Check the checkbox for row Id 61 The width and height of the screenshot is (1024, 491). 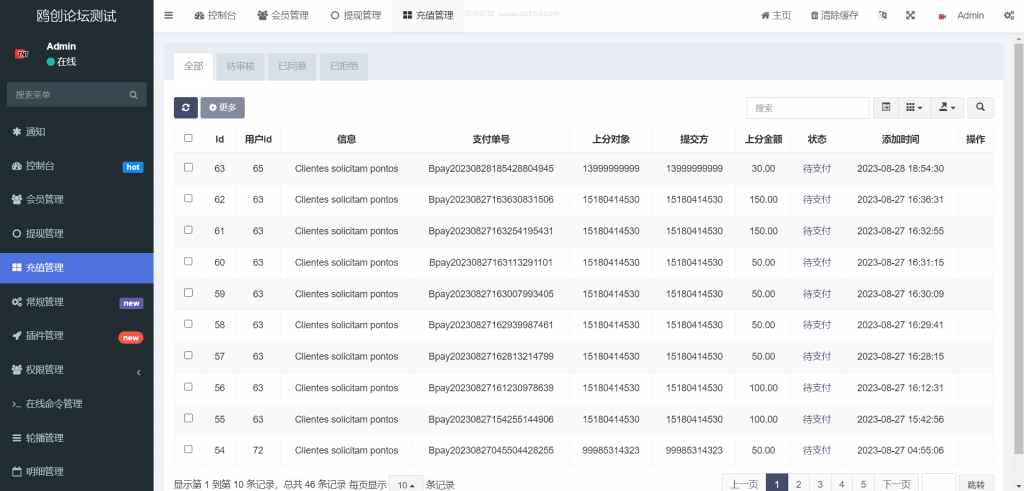tap(188, 230)
